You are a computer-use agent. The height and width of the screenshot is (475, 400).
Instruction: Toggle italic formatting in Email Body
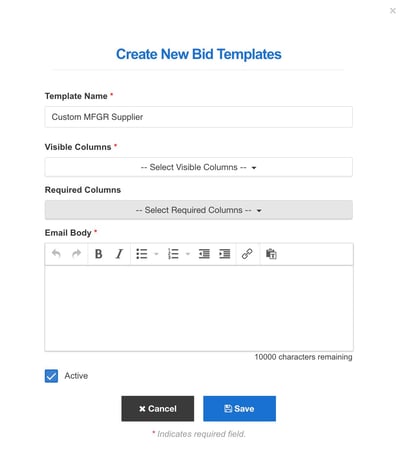point(119,254)
